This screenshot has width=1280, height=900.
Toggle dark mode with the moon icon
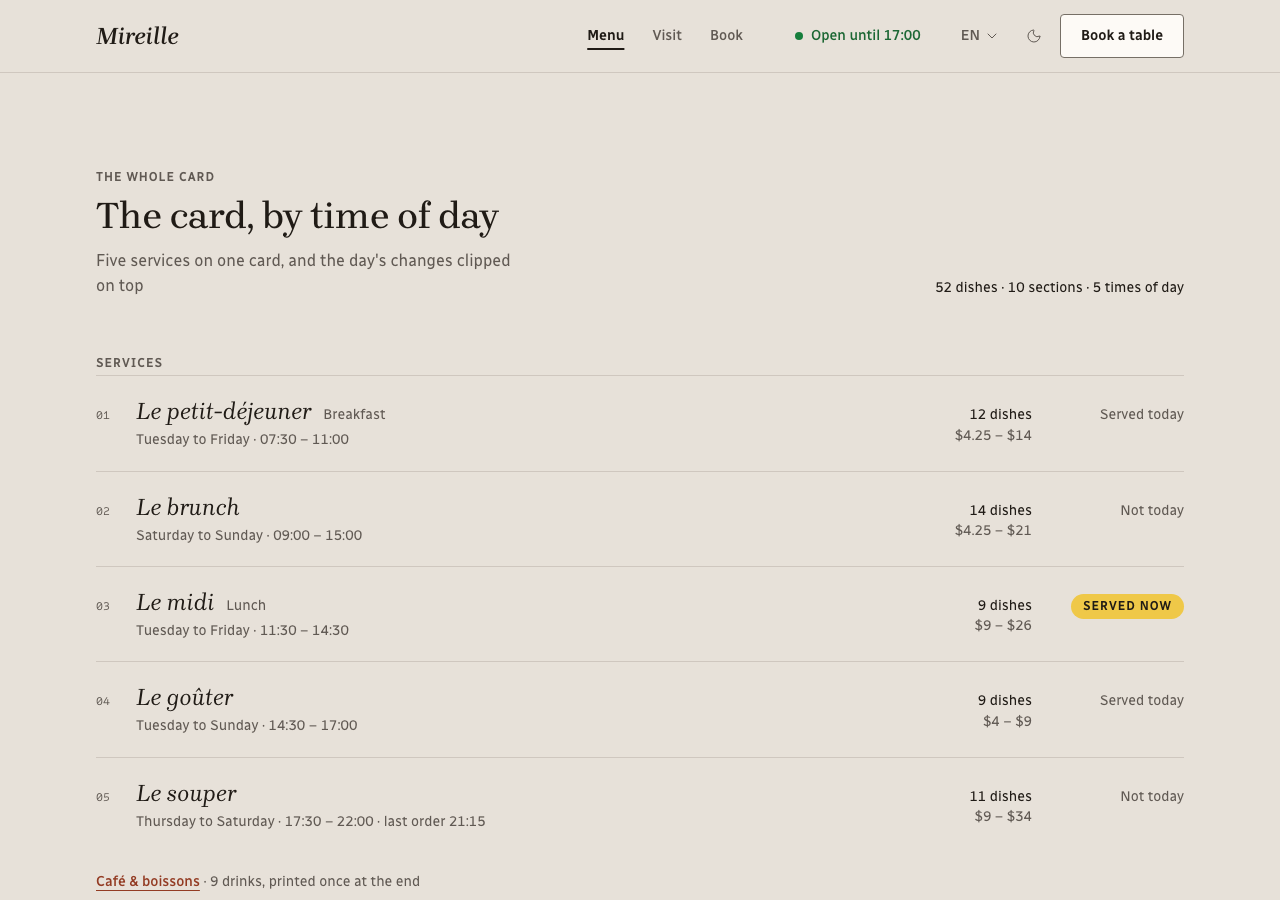click(x=1034, y=36)
